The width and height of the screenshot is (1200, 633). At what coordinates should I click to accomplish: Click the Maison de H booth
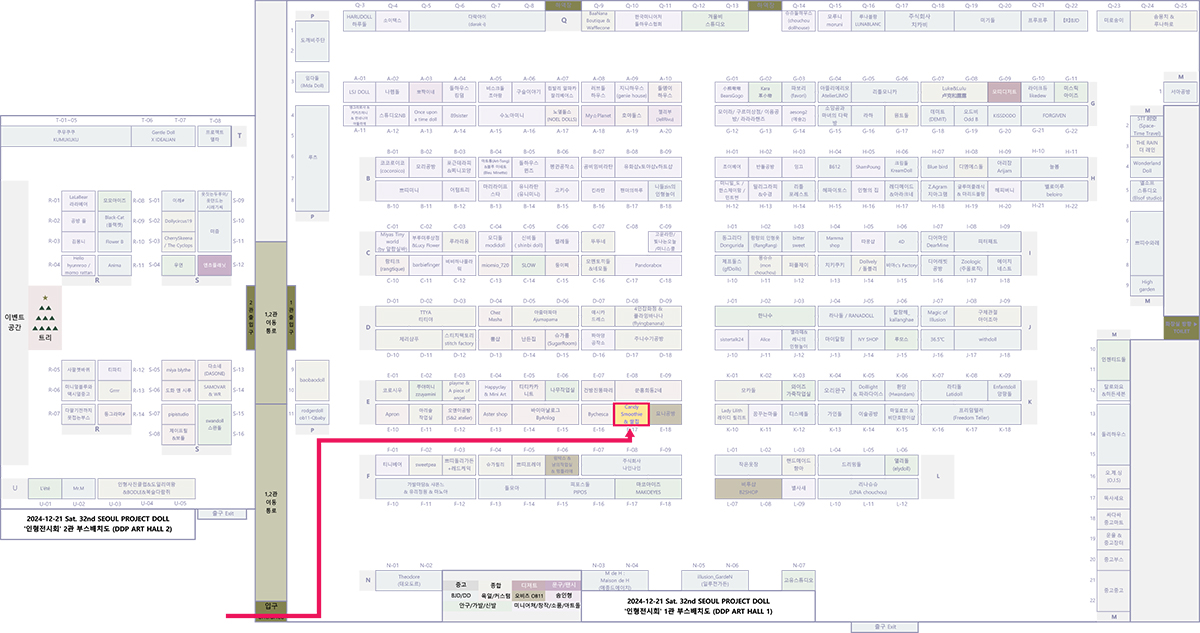(614, 579)
